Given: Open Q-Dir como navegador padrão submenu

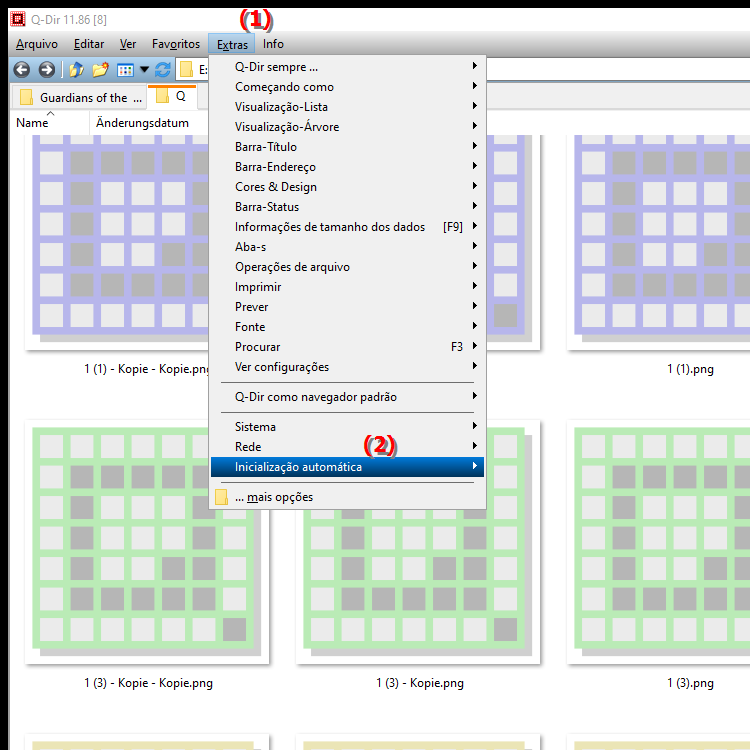Looking at the screenshot, I should point(347,397).
